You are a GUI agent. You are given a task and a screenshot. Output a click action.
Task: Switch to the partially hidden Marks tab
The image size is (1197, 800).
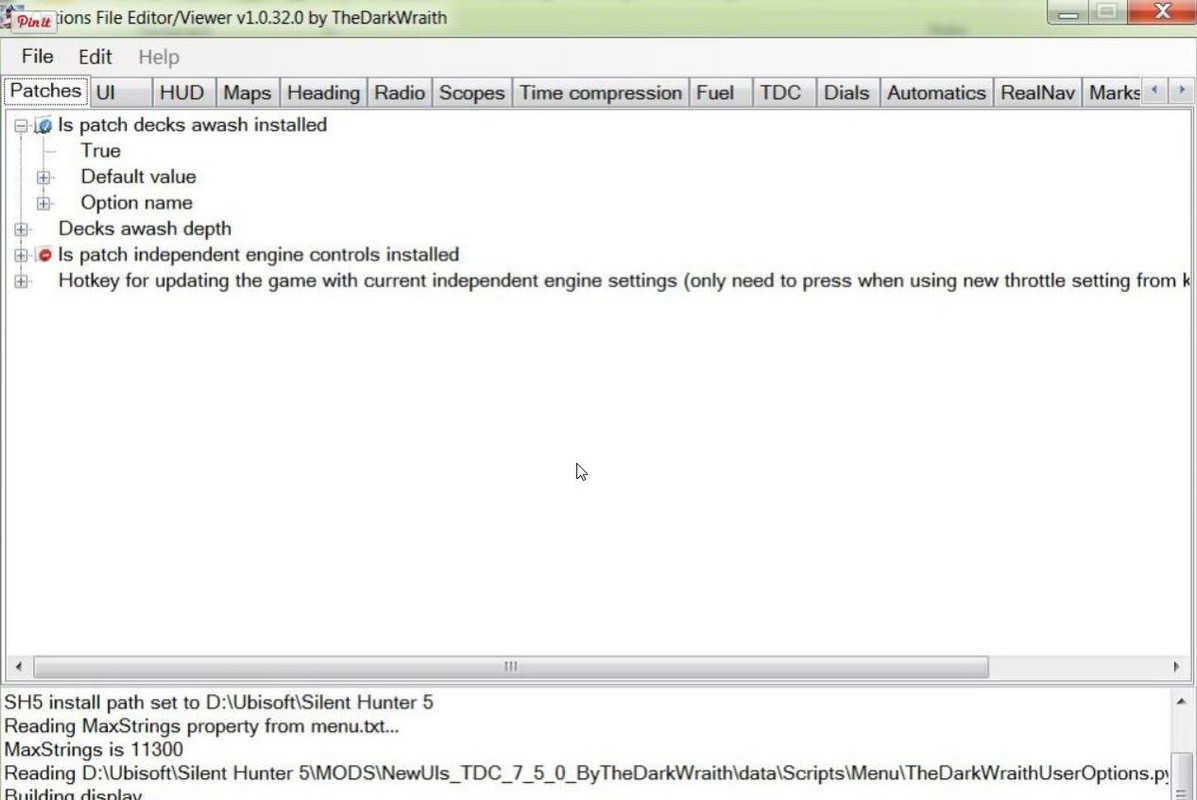1112,93
